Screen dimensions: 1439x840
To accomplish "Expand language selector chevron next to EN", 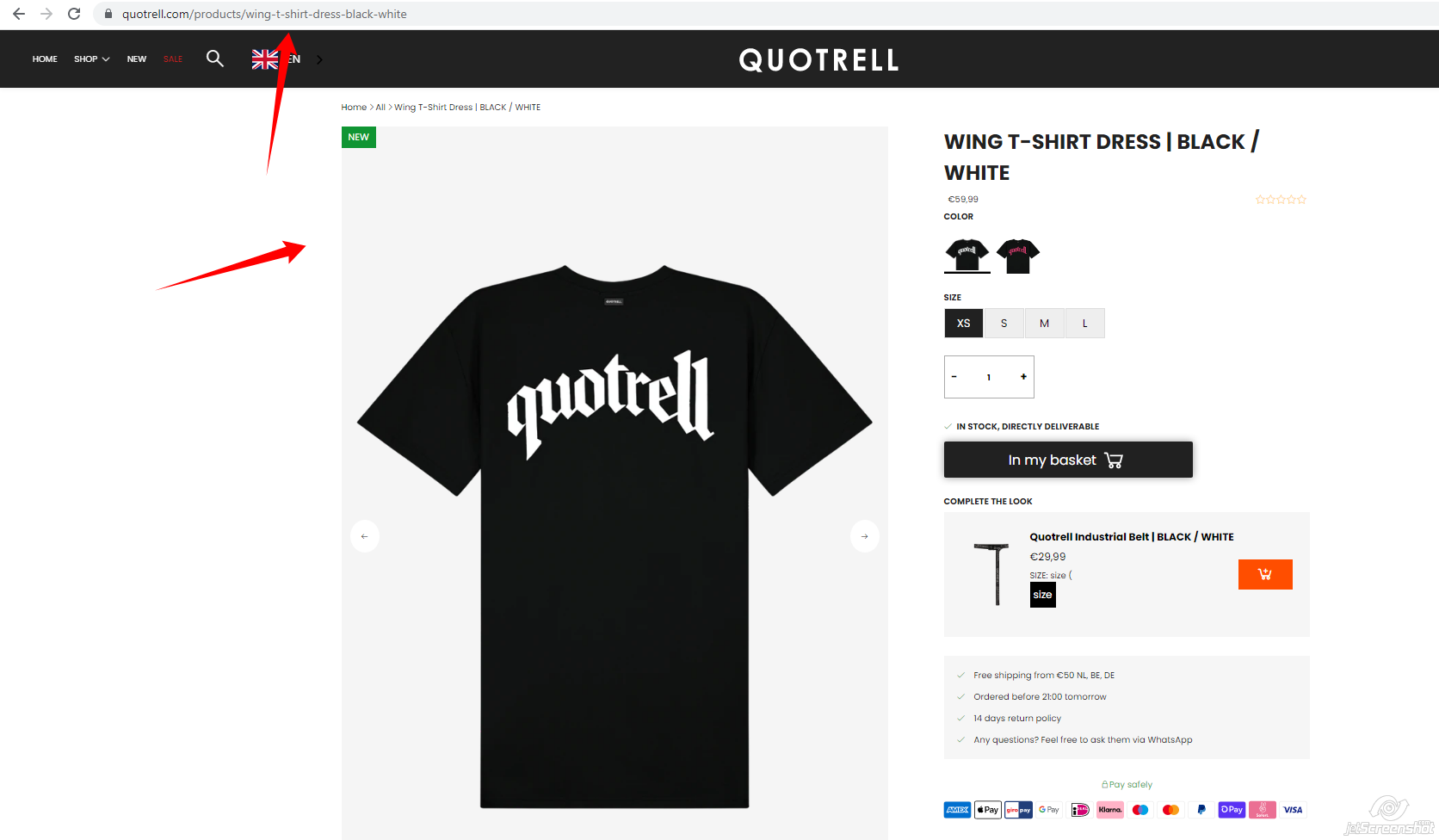I will point(319,59).
